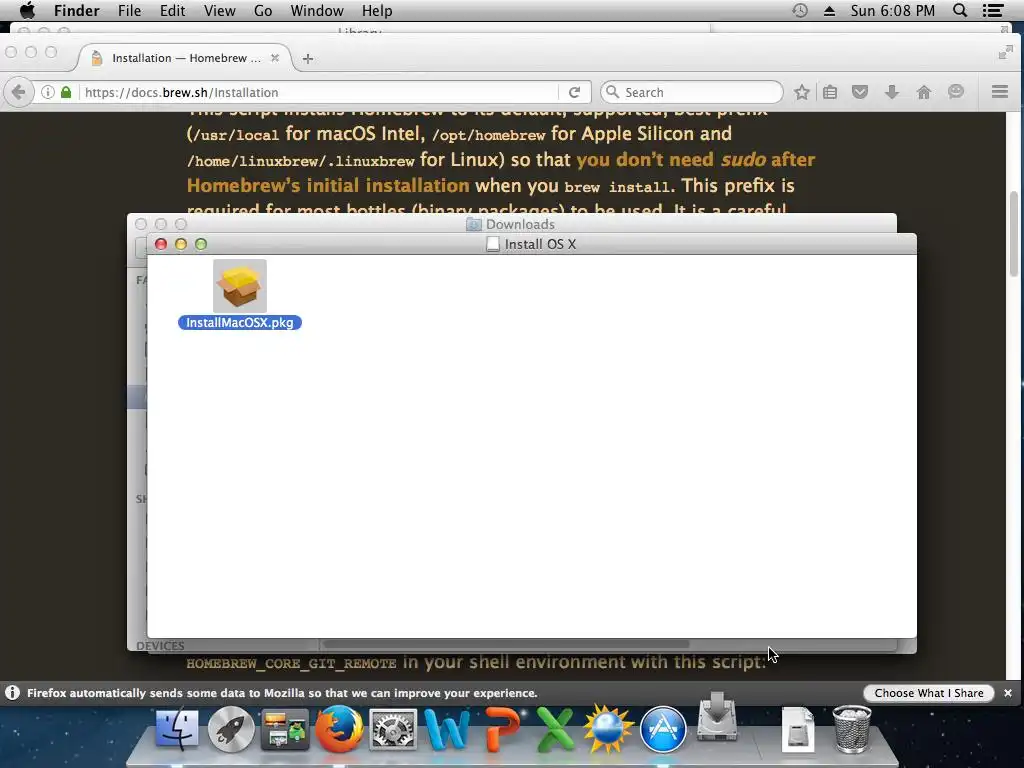Dismiss the Firefox data notification bar

tap(1008, 693)
